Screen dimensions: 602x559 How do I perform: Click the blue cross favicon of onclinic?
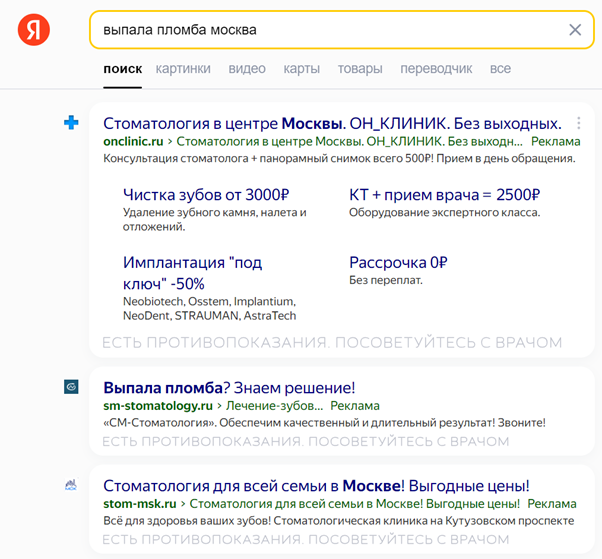pos(71,123)
